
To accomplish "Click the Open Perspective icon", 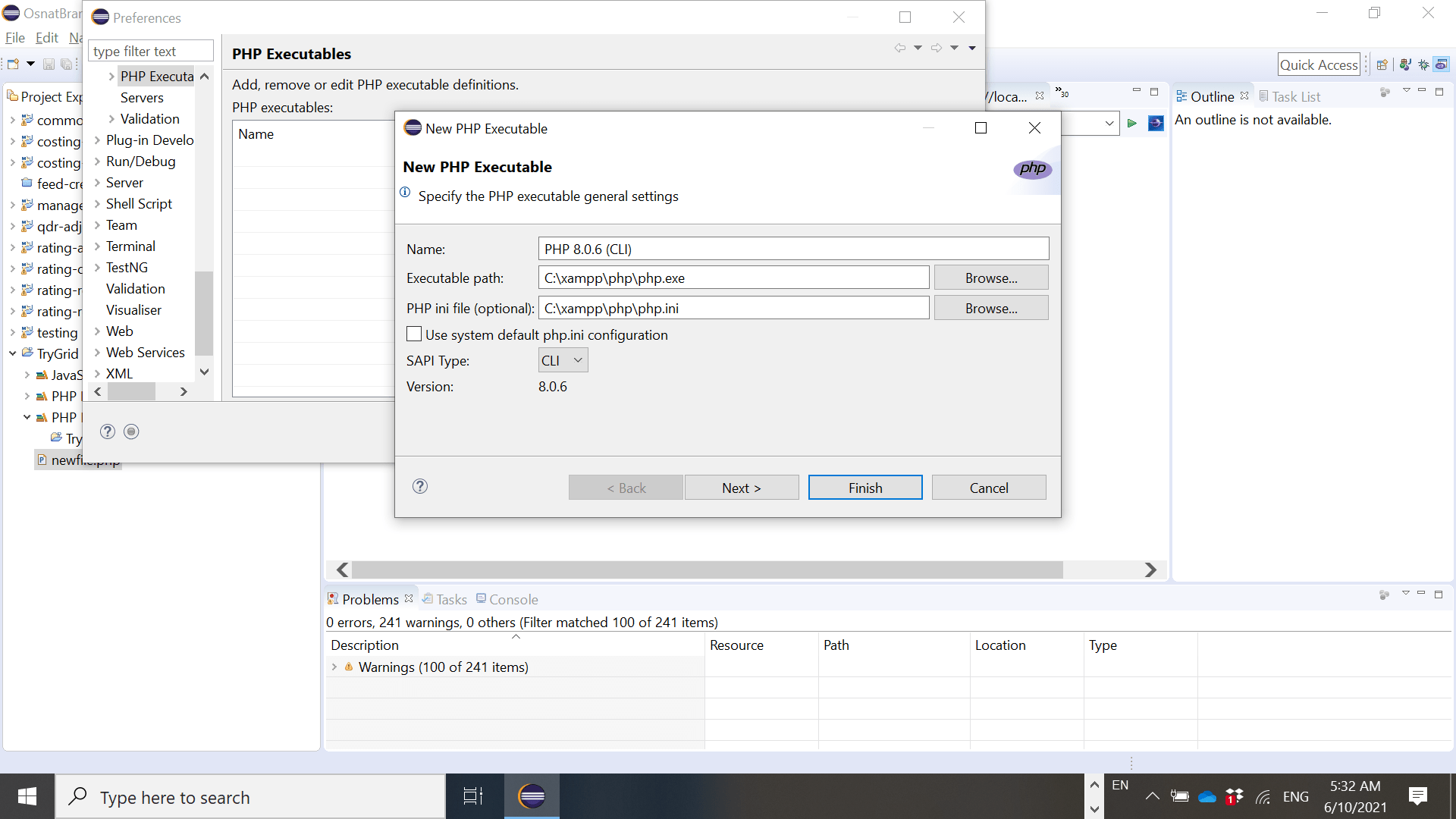I will pyautogui.click(x=1382, y=64).
